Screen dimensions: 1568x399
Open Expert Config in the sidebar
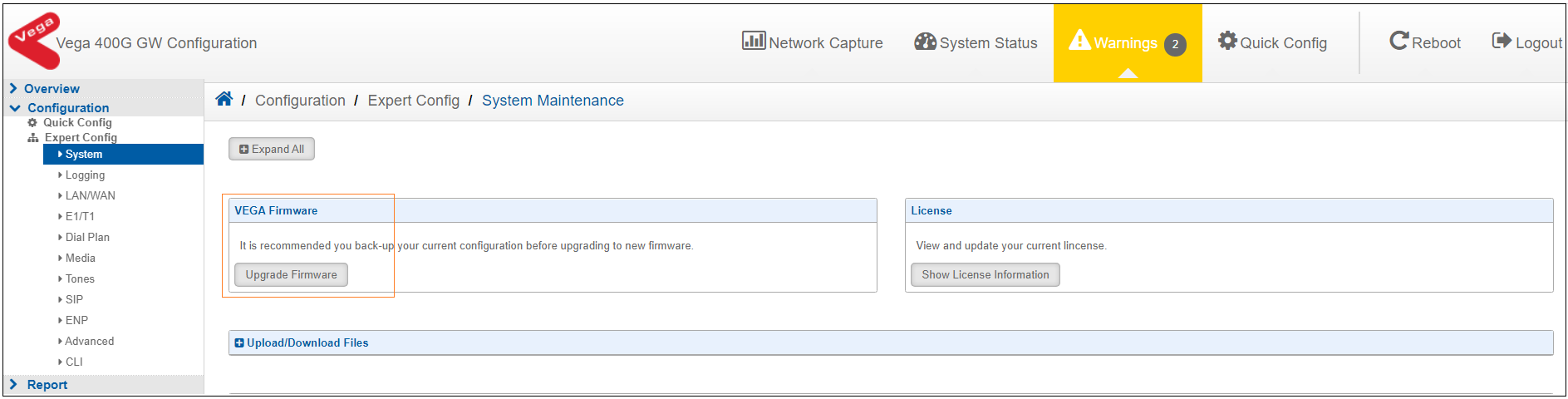tap(81, 138)
